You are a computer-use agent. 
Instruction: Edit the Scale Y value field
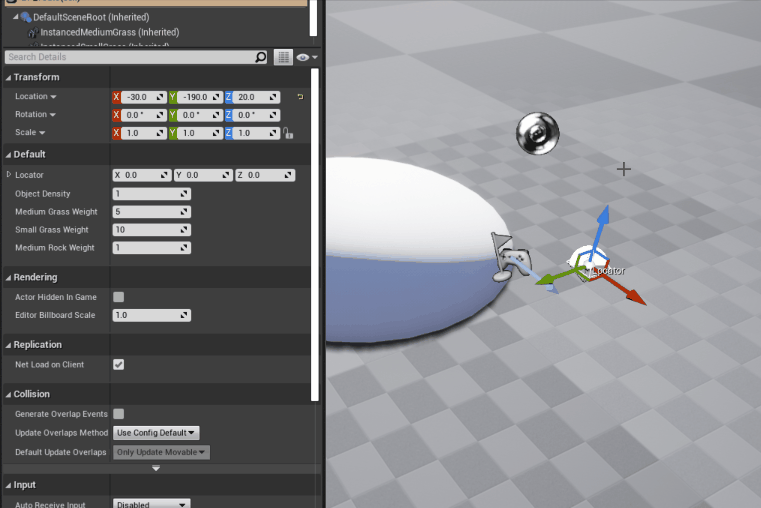pyautogui.click(x=200, y=133)
